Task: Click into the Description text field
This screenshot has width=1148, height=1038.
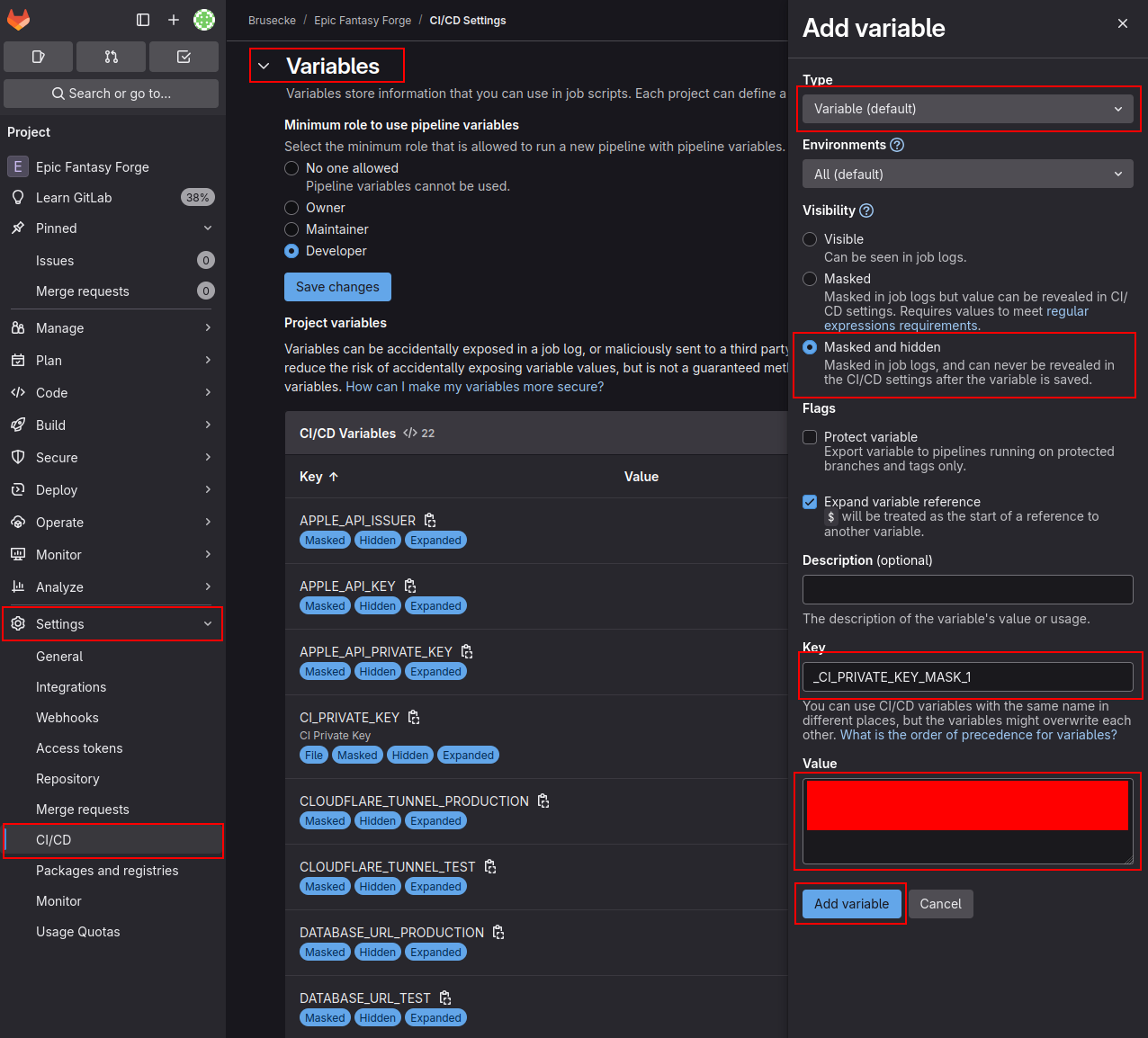Action: pos(967,590)
